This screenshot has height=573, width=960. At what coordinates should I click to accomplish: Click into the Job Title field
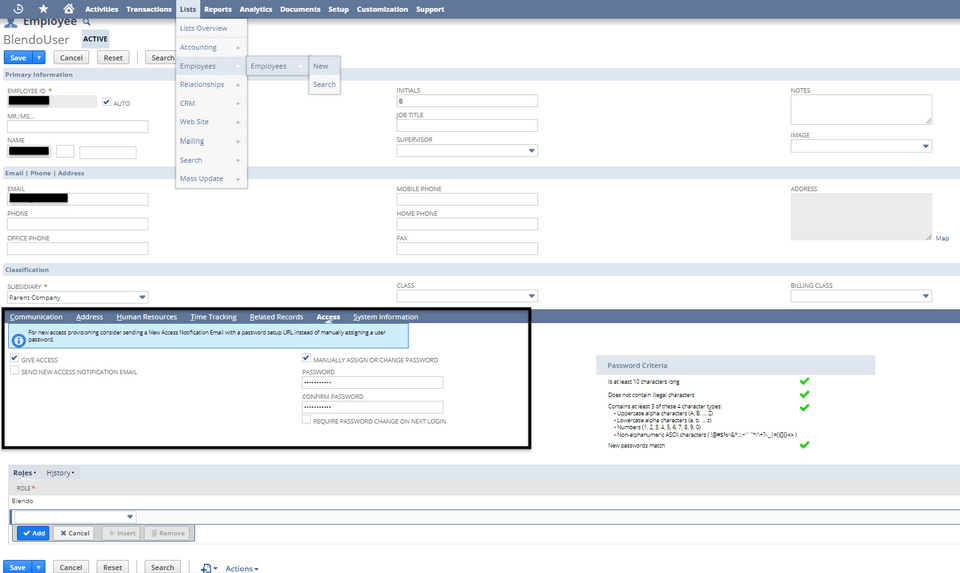click(467, 126)
